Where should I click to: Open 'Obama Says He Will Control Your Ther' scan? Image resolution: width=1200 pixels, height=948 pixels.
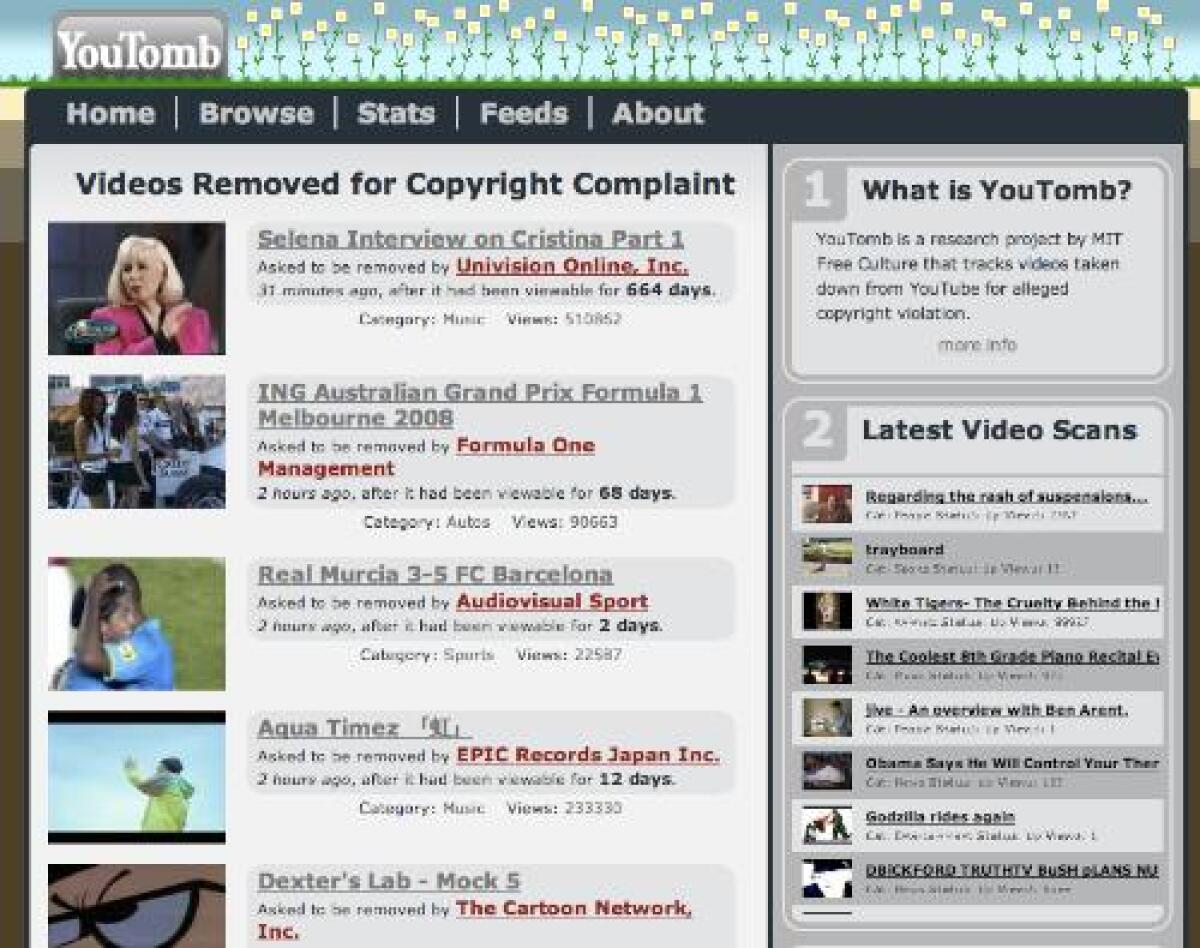click(x=1012, y=763)
